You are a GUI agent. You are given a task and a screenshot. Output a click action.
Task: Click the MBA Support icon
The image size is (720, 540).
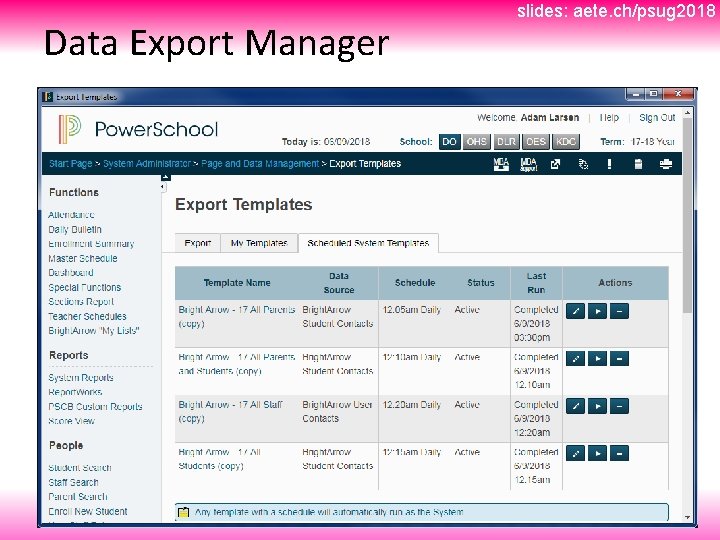[529, 164]
